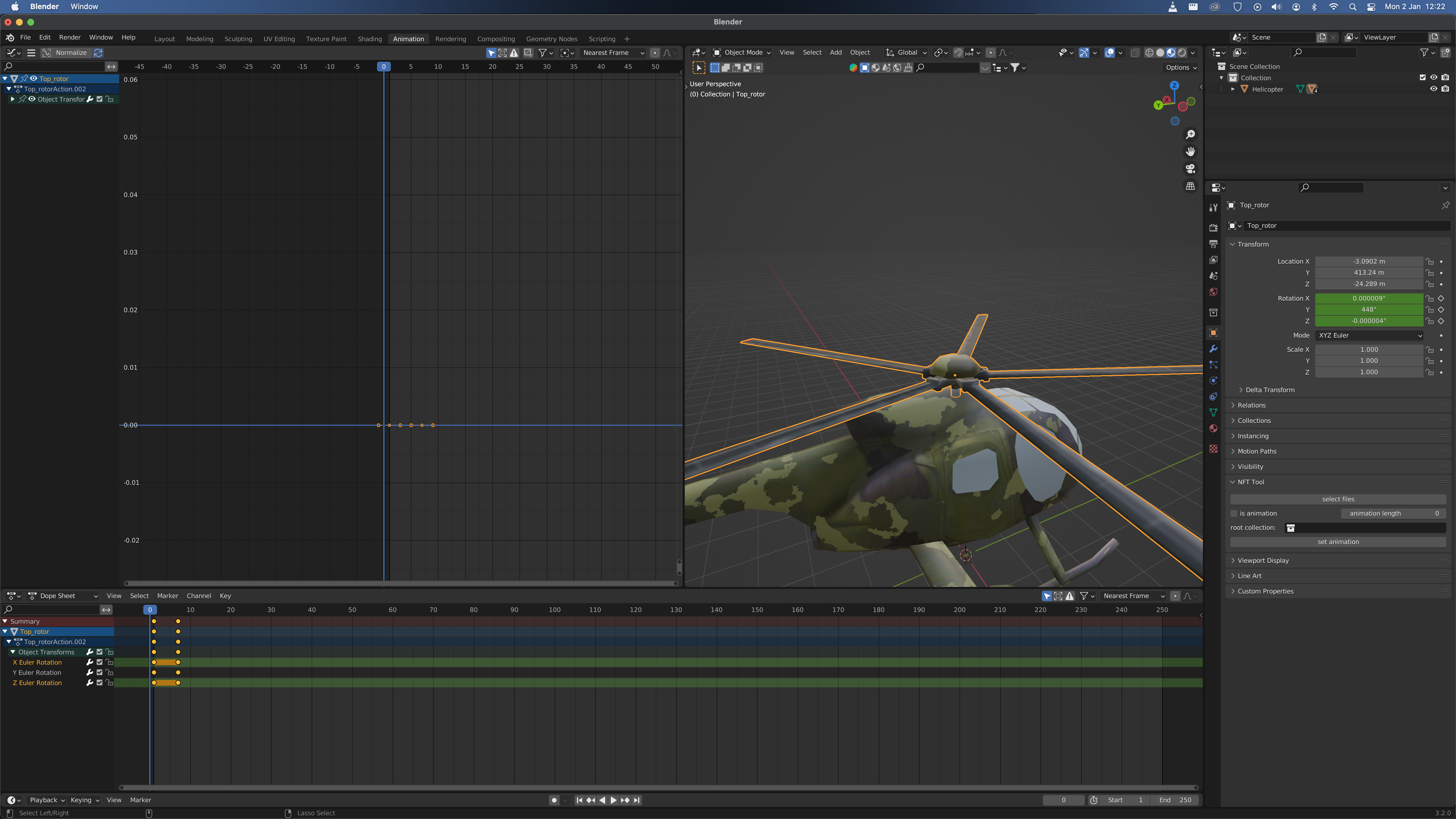Open the Output properties tab icon
The height and width of the screenshot is (819, 1456).
coord(1213,244)
